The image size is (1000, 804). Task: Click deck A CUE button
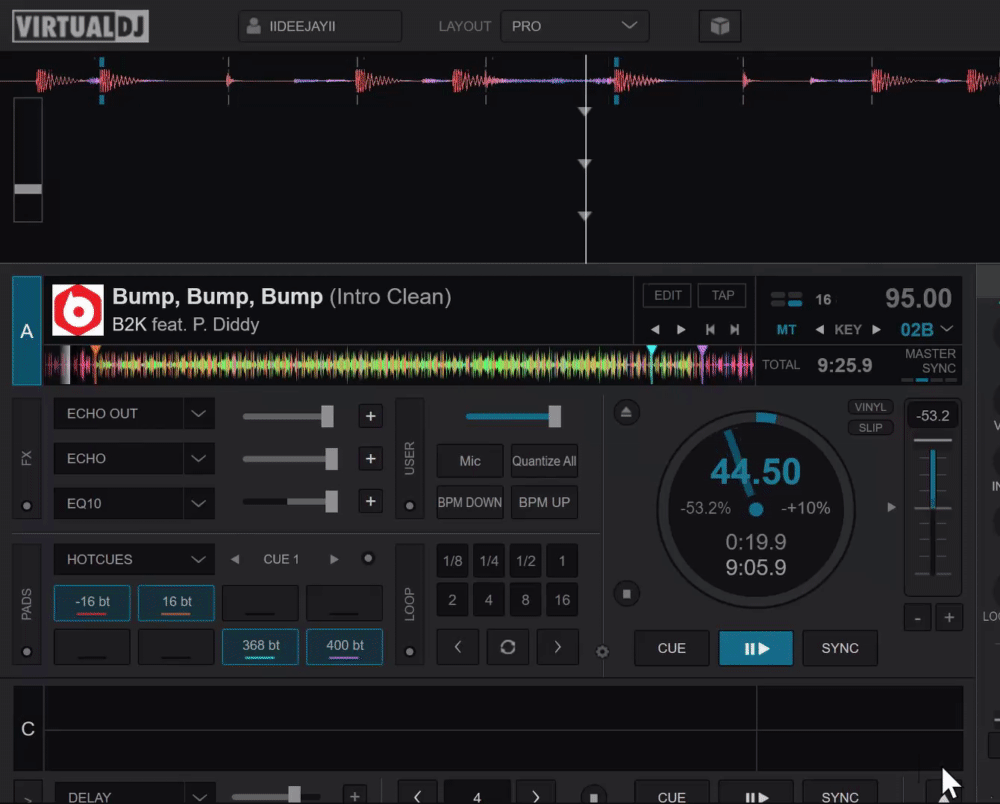coord(672,648)
